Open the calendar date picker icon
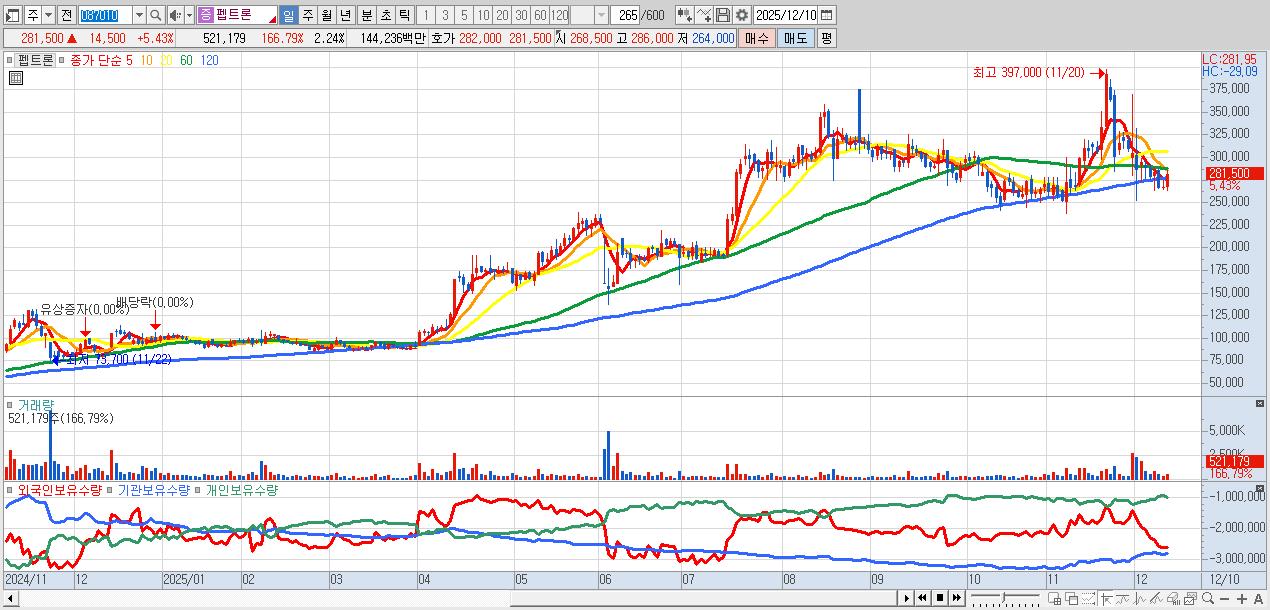This screenshot has width=1270, height=610. [826, 15]
